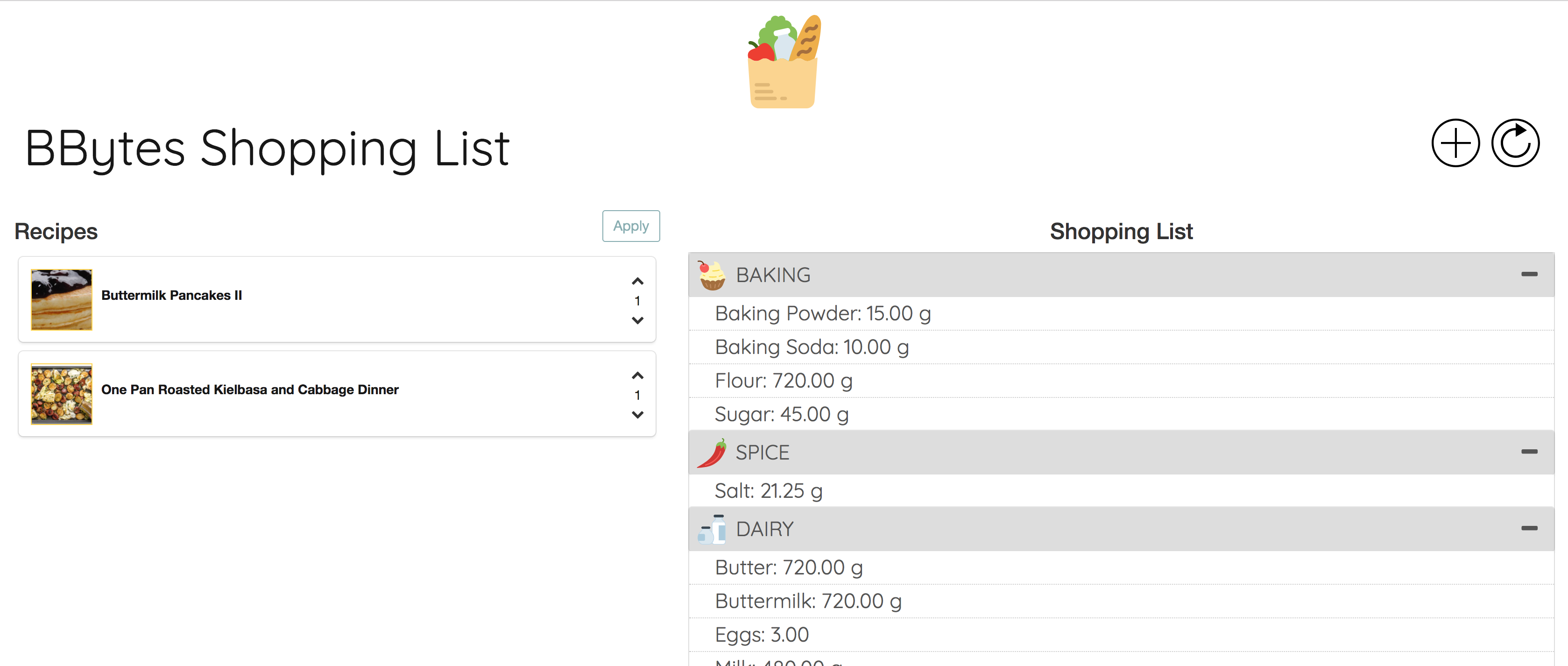The image size is (1568, 666).
Task: Decrease Buttermilk Pancakes II quantity
Action: click(x=637, y=320)
